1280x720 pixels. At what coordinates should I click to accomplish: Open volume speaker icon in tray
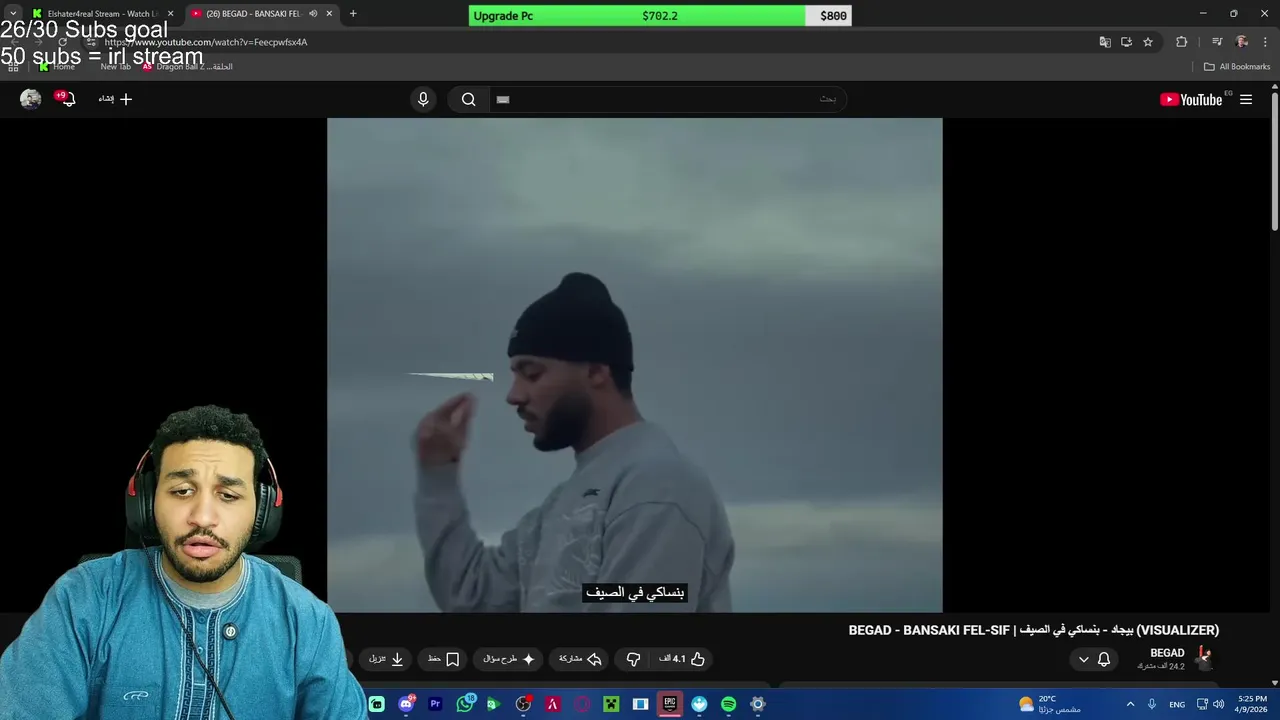[x=1217, y=704]
